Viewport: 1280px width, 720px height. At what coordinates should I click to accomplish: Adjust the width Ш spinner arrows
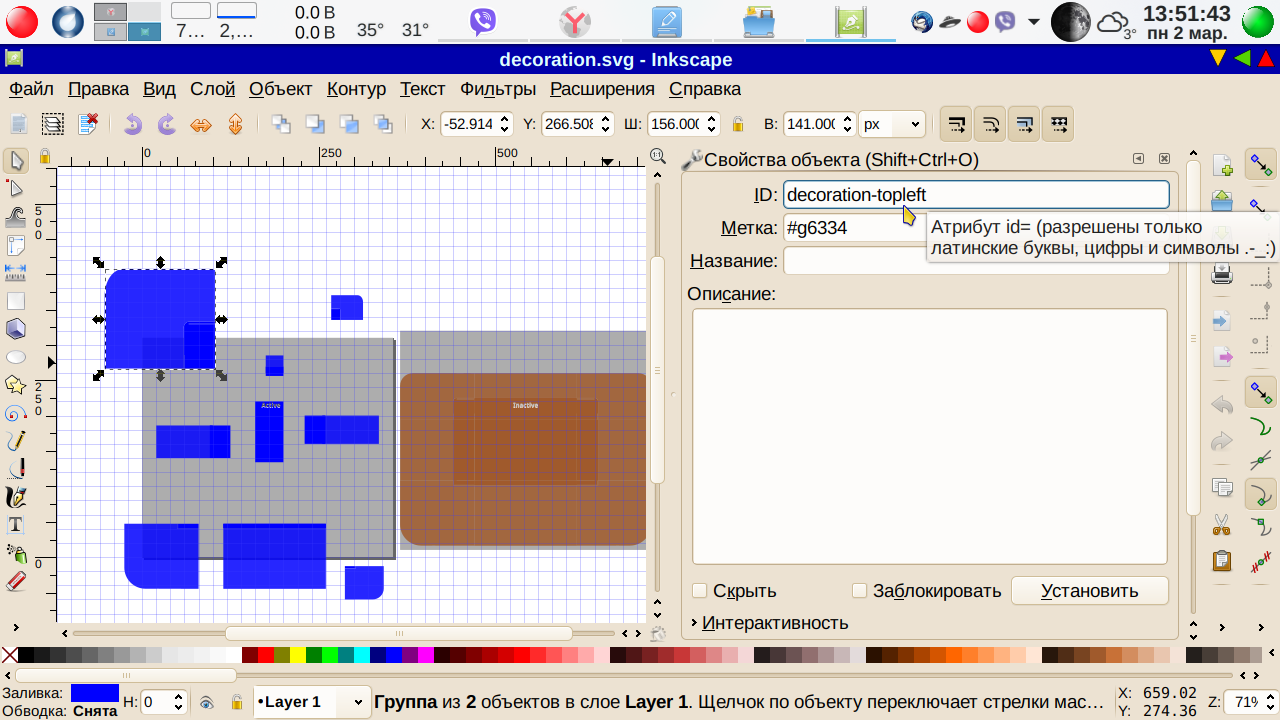(711, 124)
